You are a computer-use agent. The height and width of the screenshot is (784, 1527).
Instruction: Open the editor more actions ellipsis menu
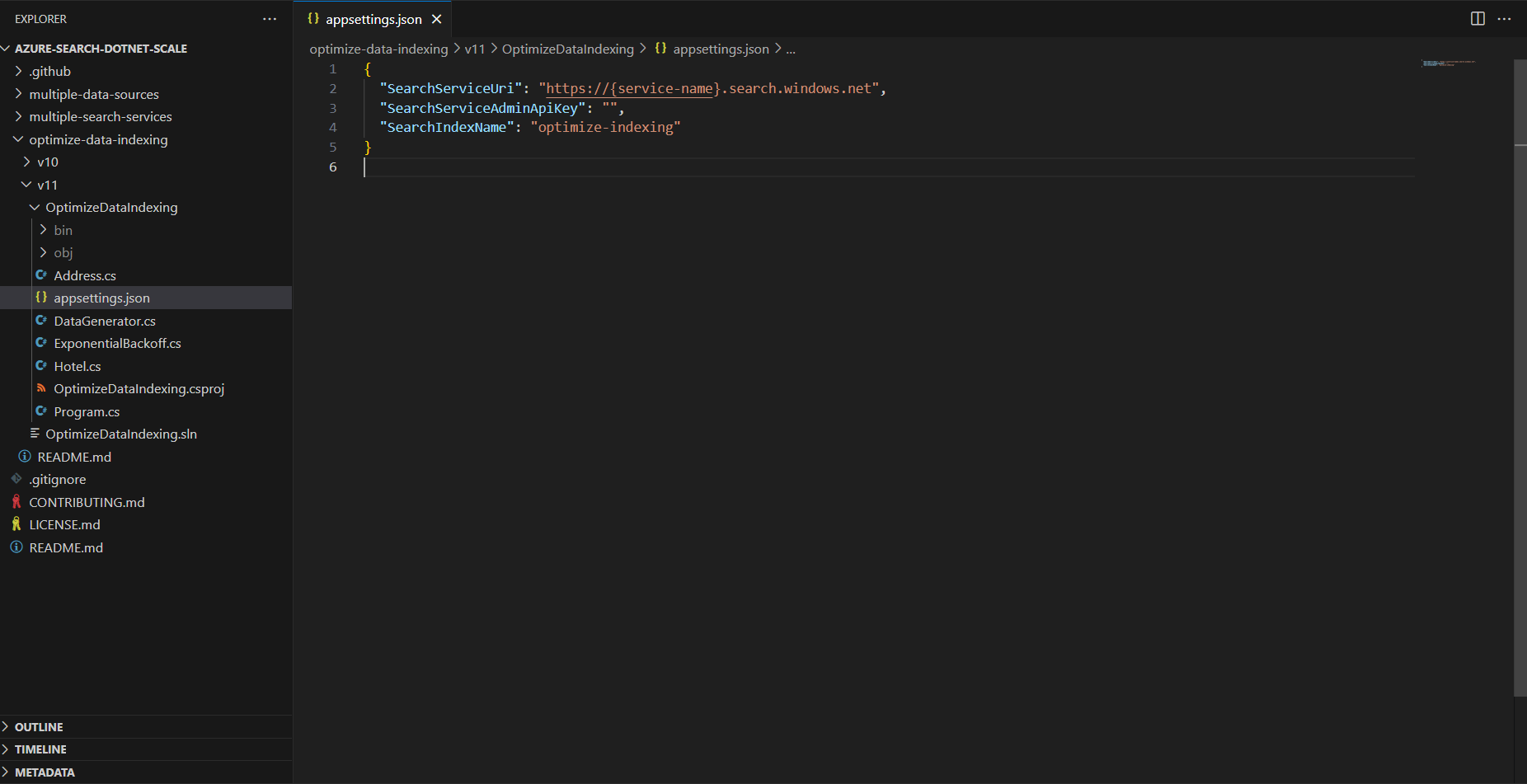(1505, 18)
